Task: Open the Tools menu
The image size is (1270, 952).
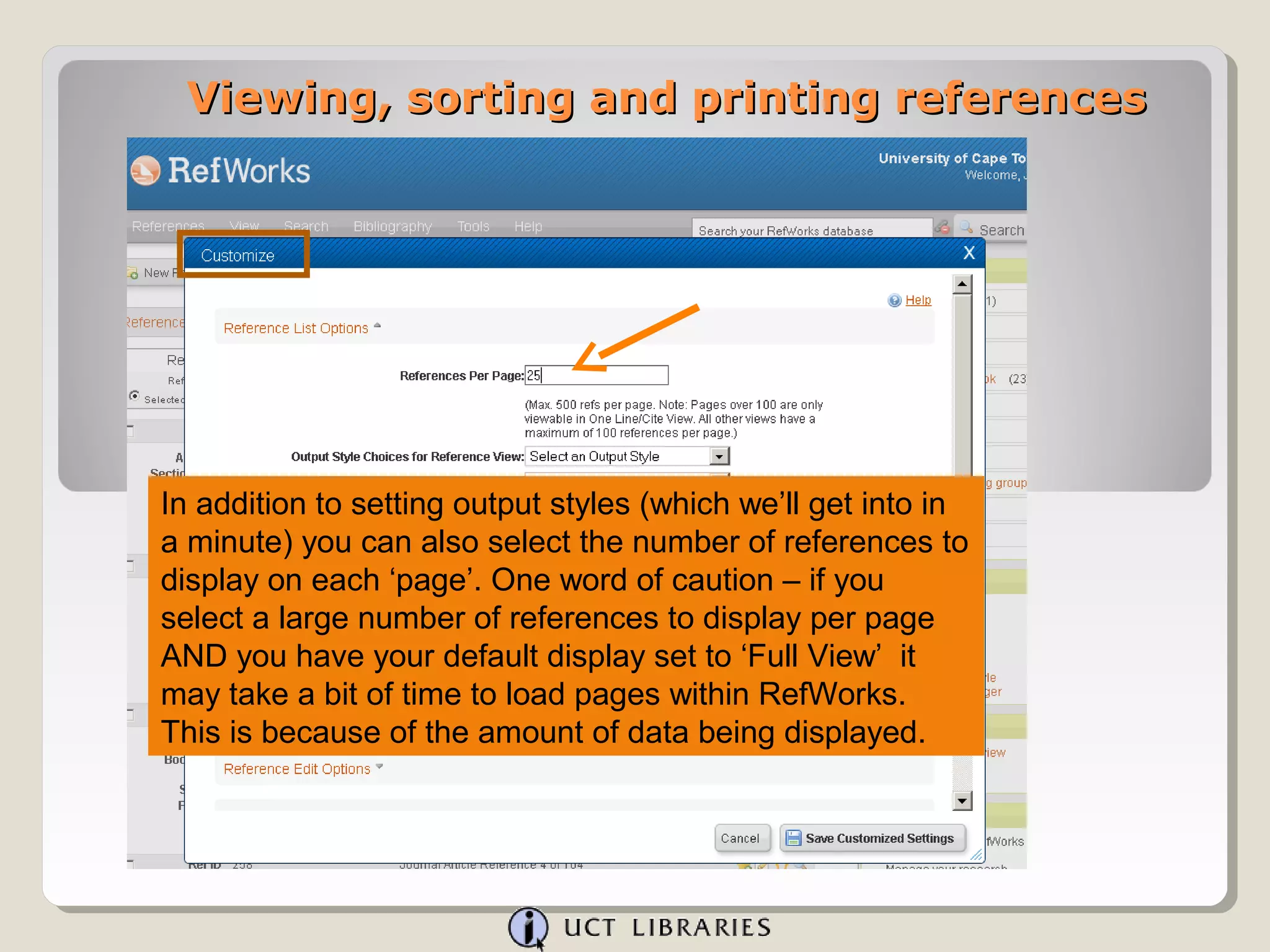Action: tap(473, 226)
